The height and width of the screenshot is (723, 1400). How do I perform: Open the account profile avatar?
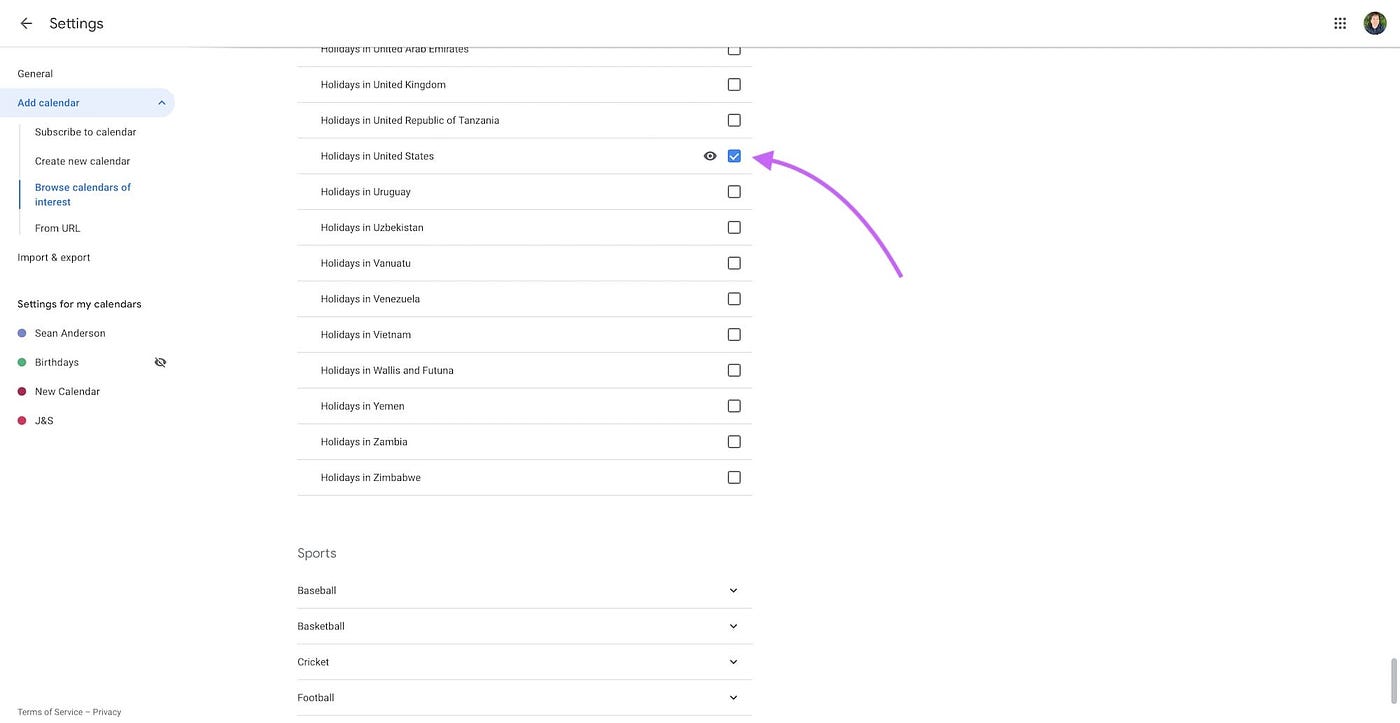[x=1375, y=23]
